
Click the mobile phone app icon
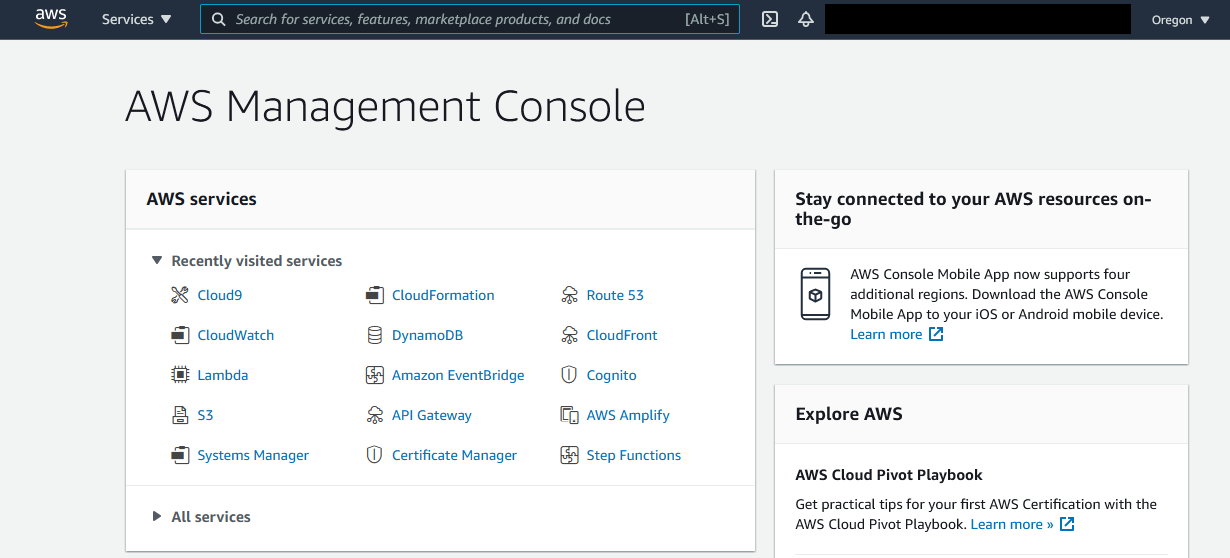pos(816,294)
